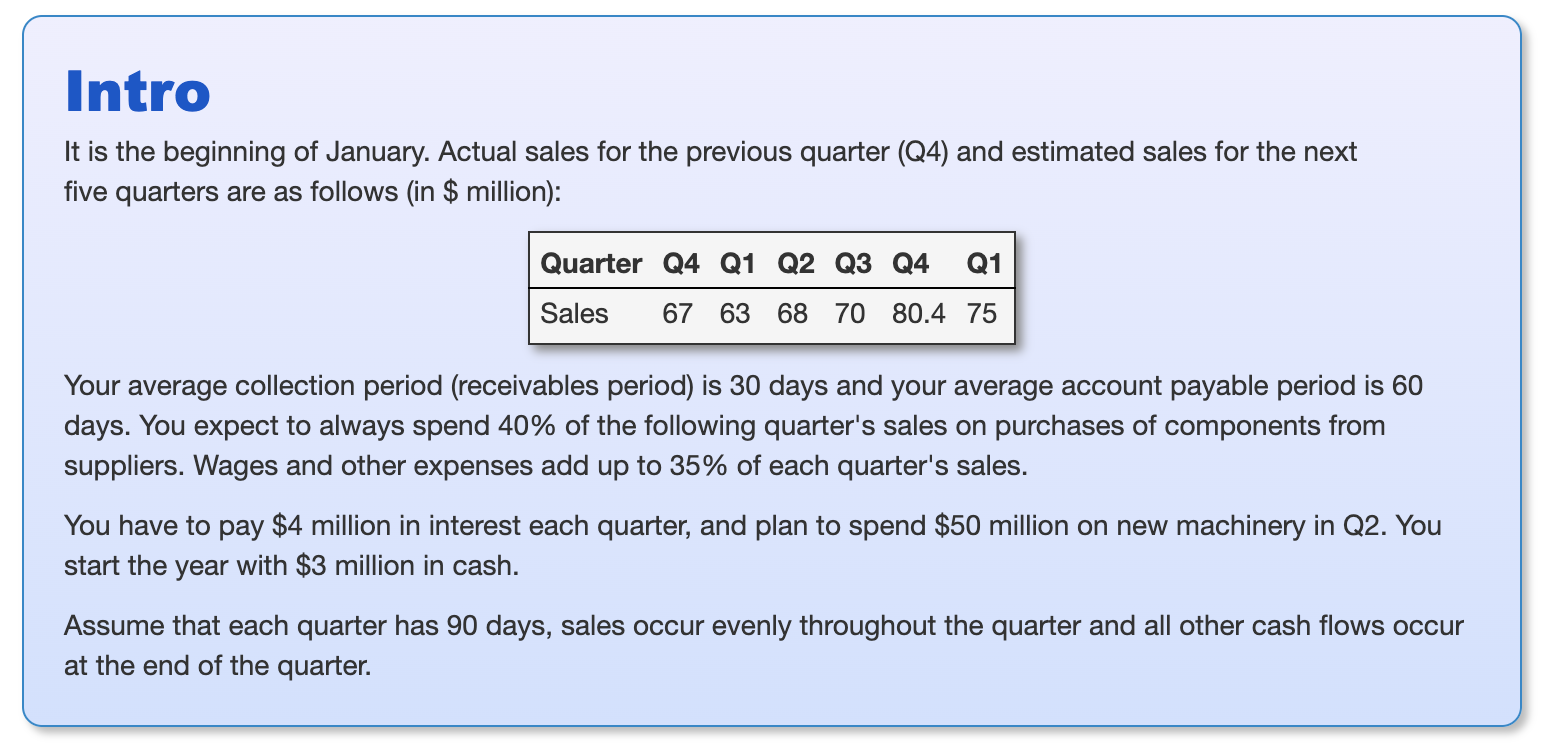Select the 67 sales value for Q4
This screenshot has height=756, width=1550.
(677, 314)
